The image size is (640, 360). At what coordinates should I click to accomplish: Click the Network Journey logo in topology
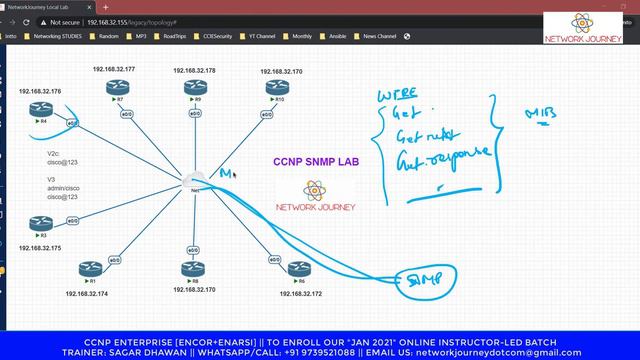pyautogui.click(x=315, y=196)
